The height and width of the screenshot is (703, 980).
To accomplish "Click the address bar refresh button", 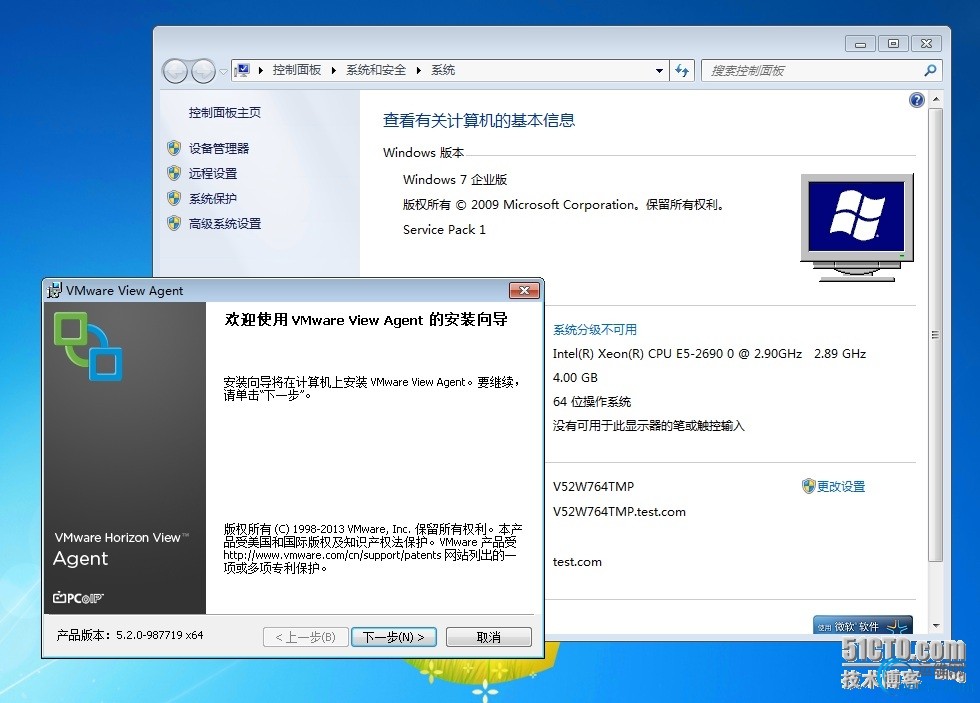I will coord(682,71).
